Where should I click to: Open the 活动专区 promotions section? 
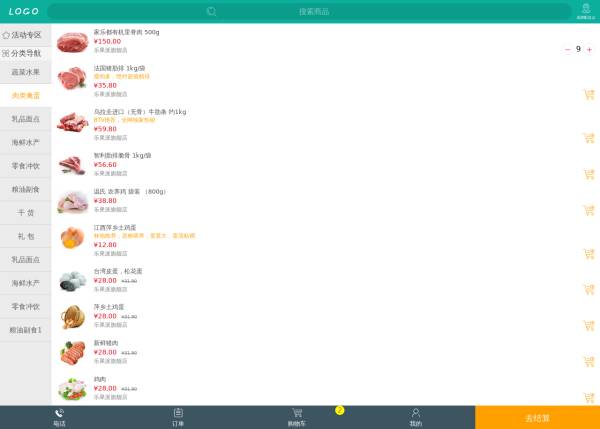[25, 34]
